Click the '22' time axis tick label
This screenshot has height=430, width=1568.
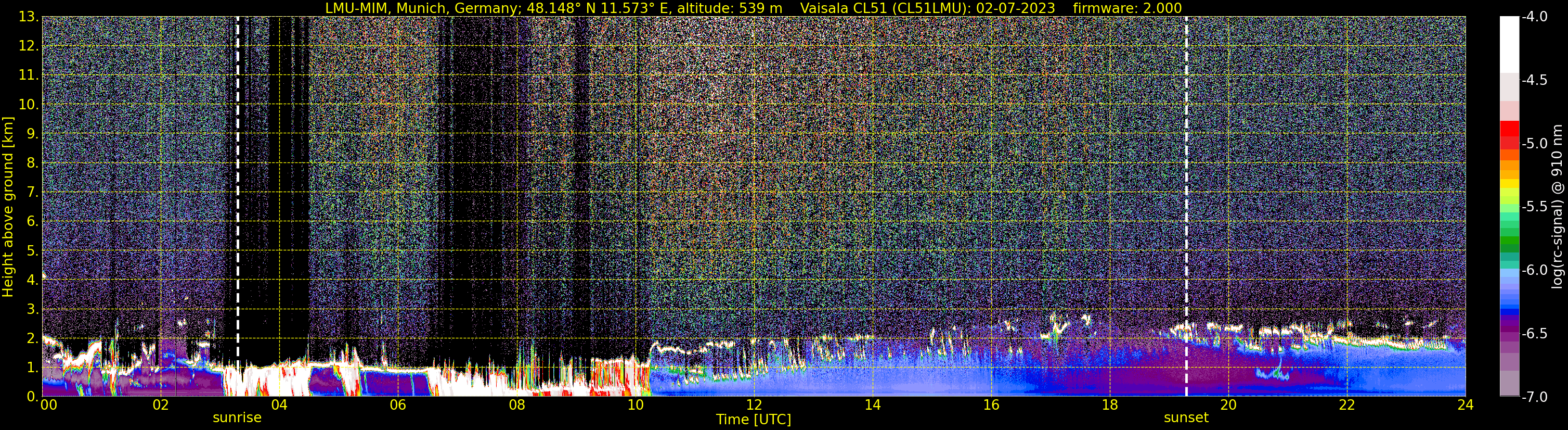tap(1347, 405)
